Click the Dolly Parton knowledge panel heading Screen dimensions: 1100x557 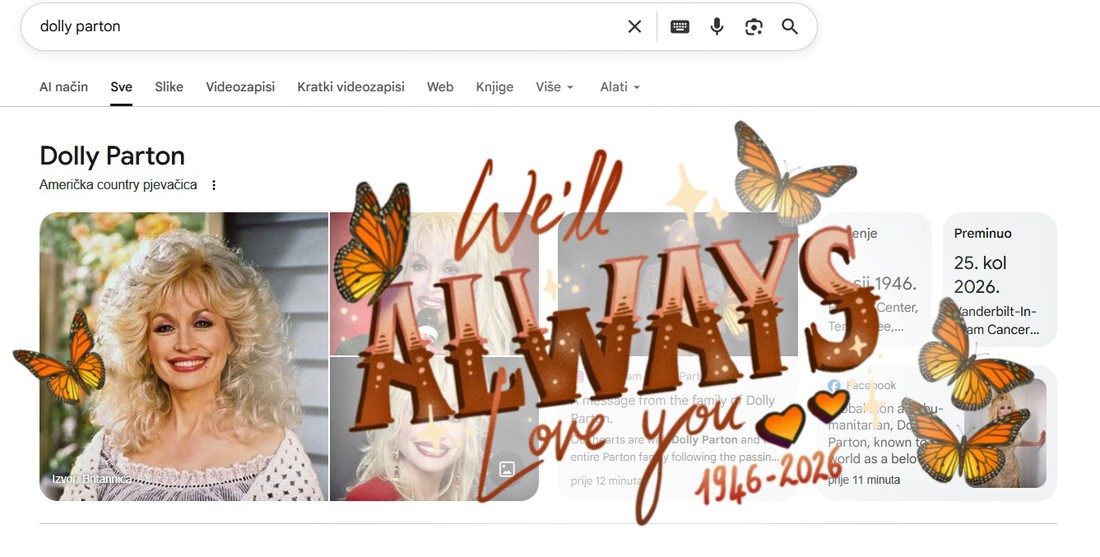112,156
